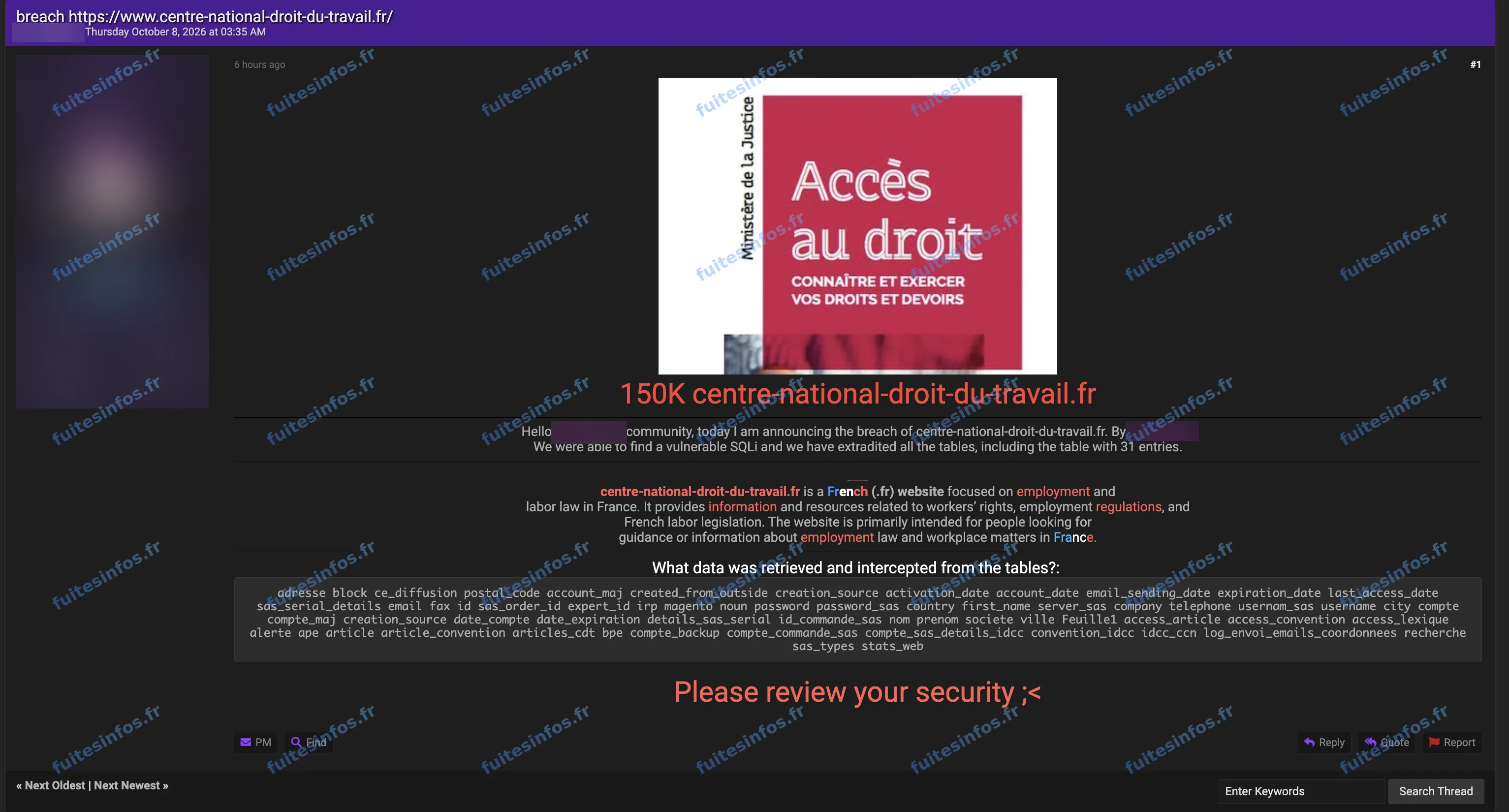Image resolution: width=1509 pixels, height=812 pixels.
Task: Click the '150K centre-national-droit-du-travail.fr' heading
Action: pos(857,394)
